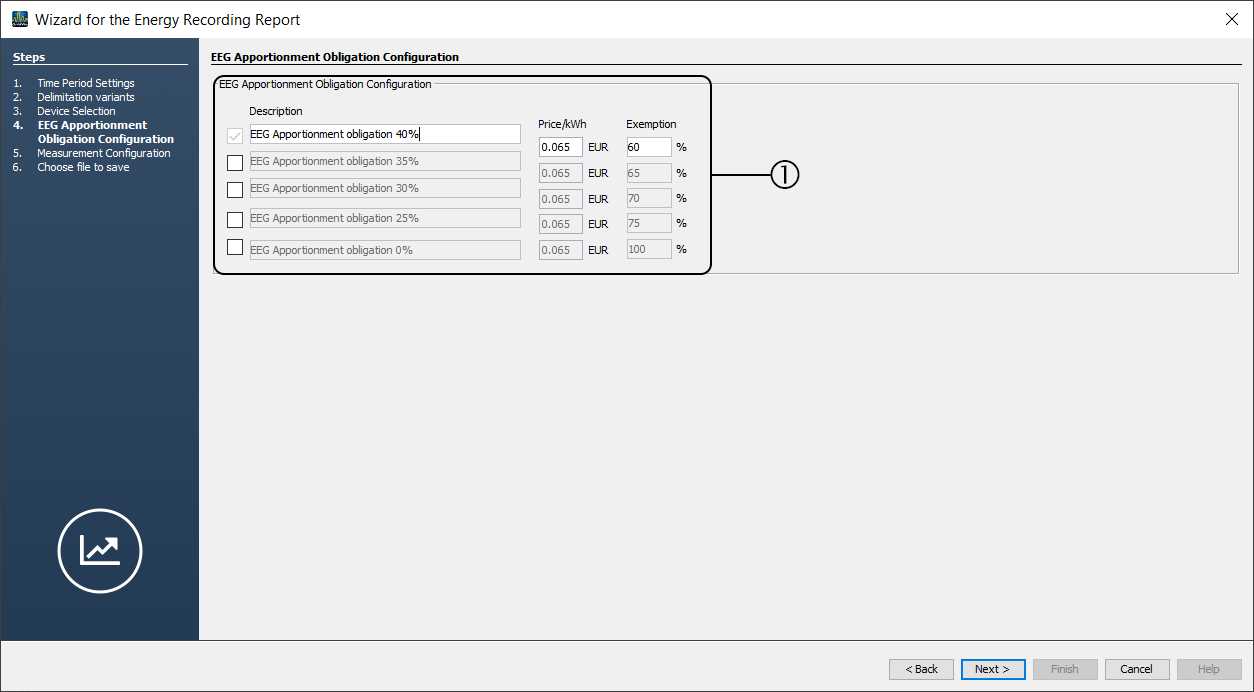Select the Choose file to save step

pyautogui.click(x=83, y=167)
